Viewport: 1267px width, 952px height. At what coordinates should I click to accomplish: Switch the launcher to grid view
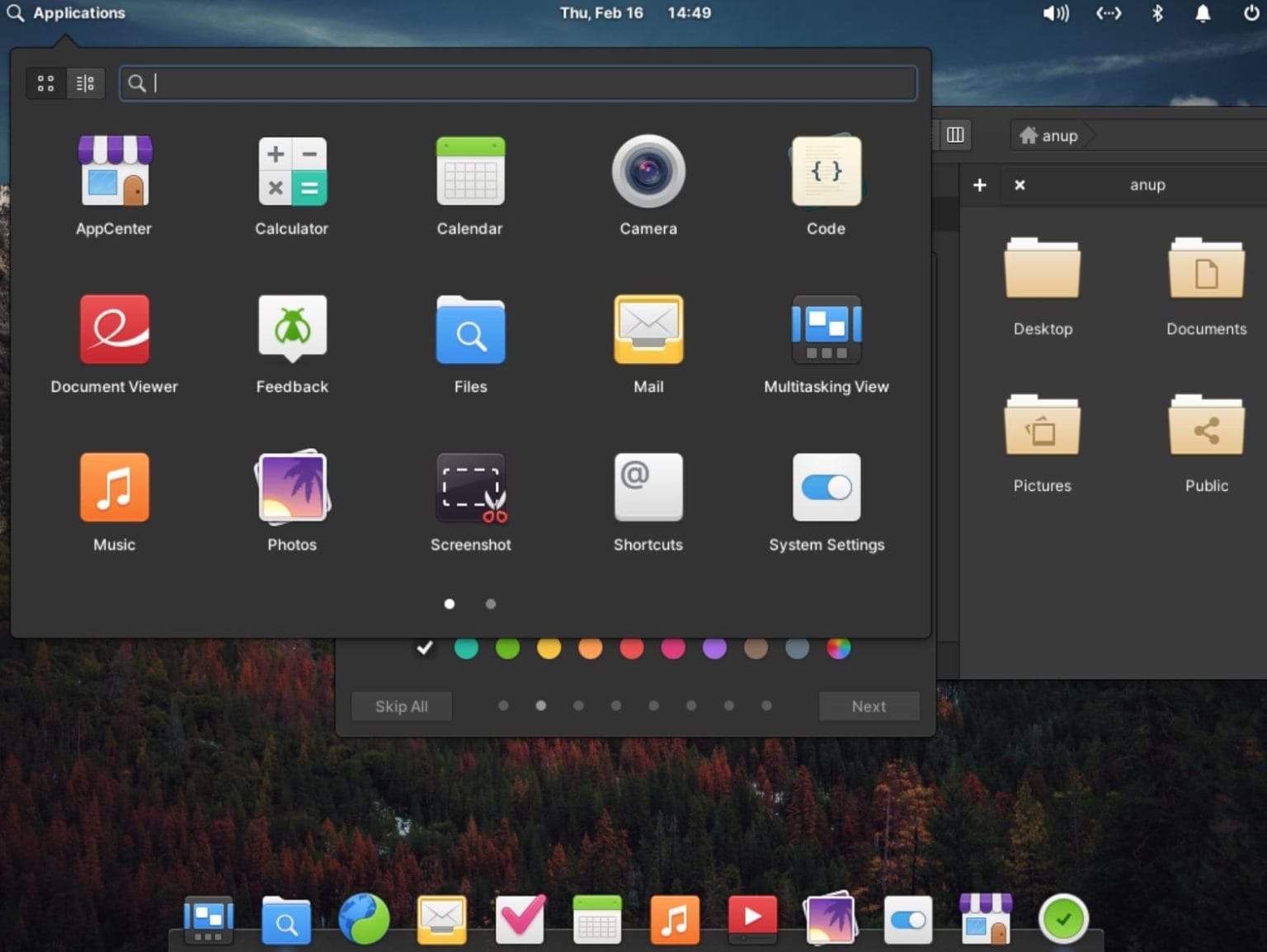coord(46,82)
